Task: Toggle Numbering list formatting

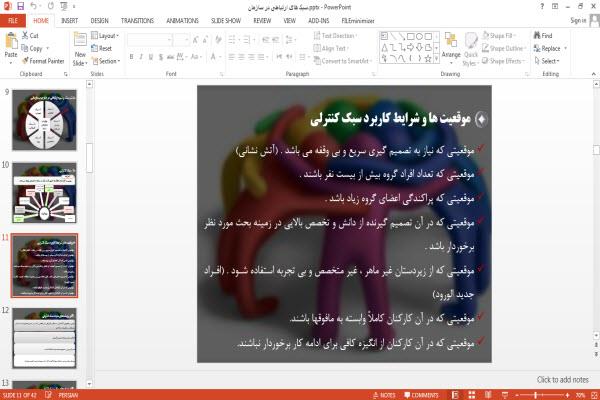Action: pyautogui.click(x=248, y=39)
